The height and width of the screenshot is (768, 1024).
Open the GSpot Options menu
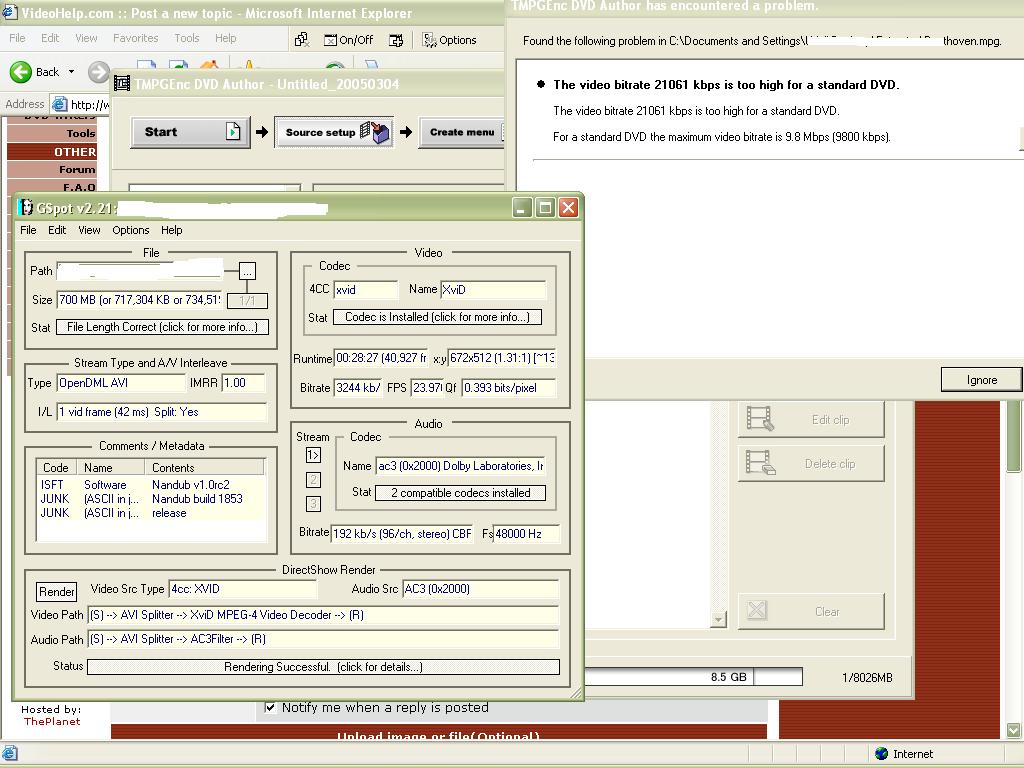pos(131,230)
